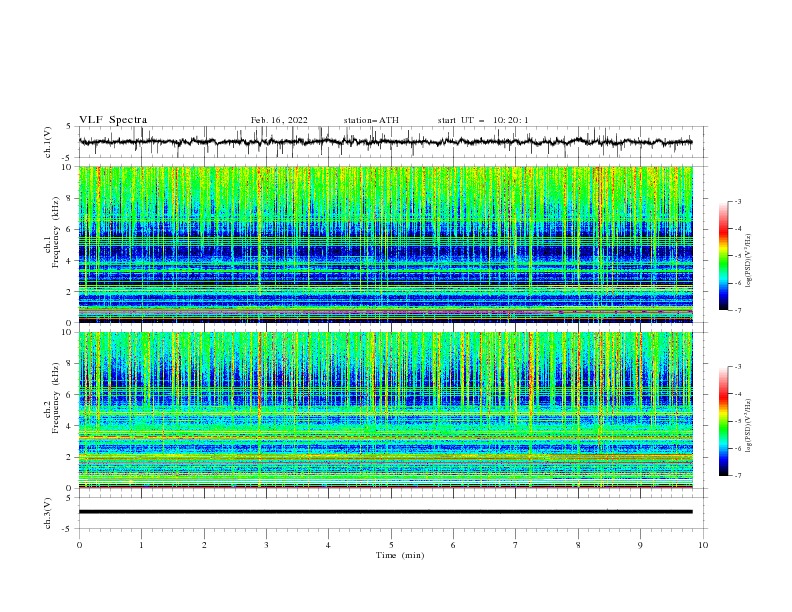Click the 'ch.3(V)' axis label
The width and height of the screenshot is (792, 612).
tap(48, 513)
